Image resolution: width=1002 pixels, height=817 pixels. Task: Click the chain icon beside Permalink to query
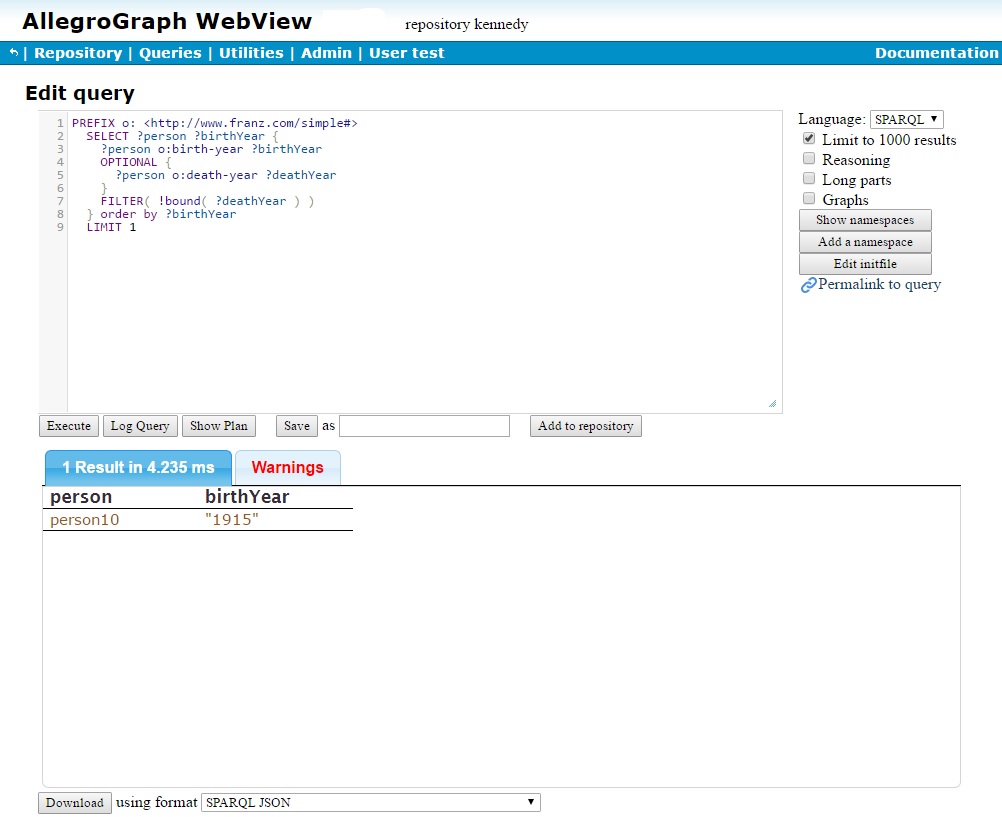(x=807, y=285)
